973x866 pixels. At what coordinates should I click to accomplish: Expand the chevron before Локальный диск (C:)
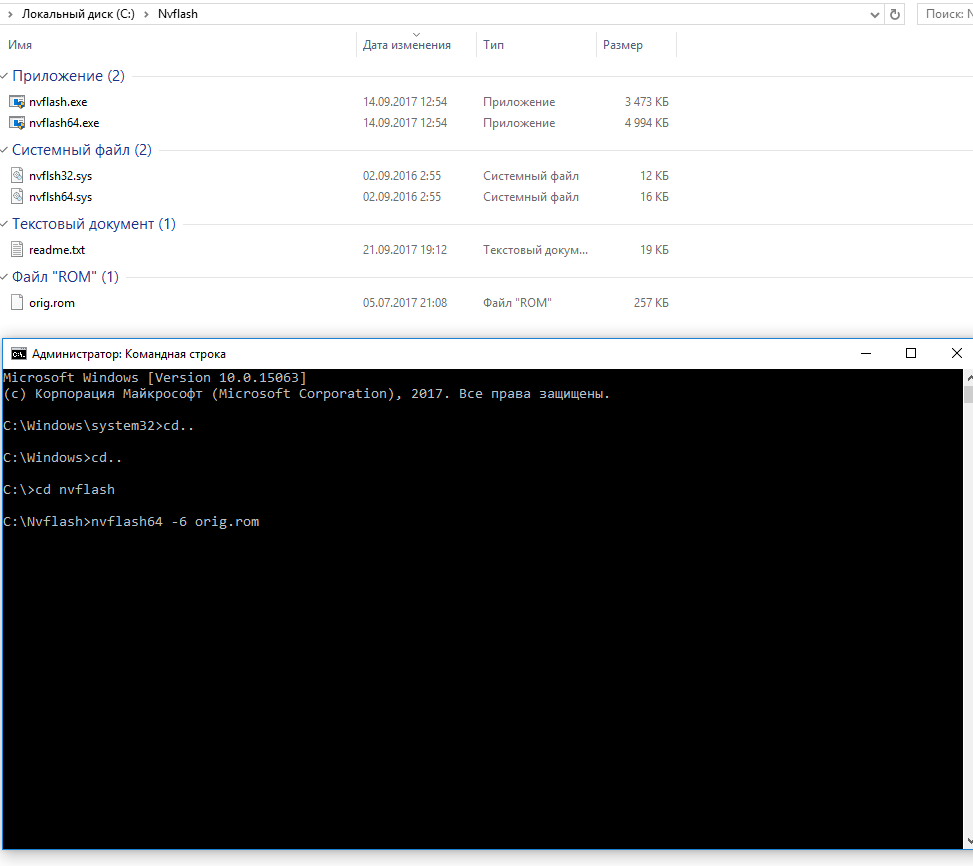pos(10,14)
